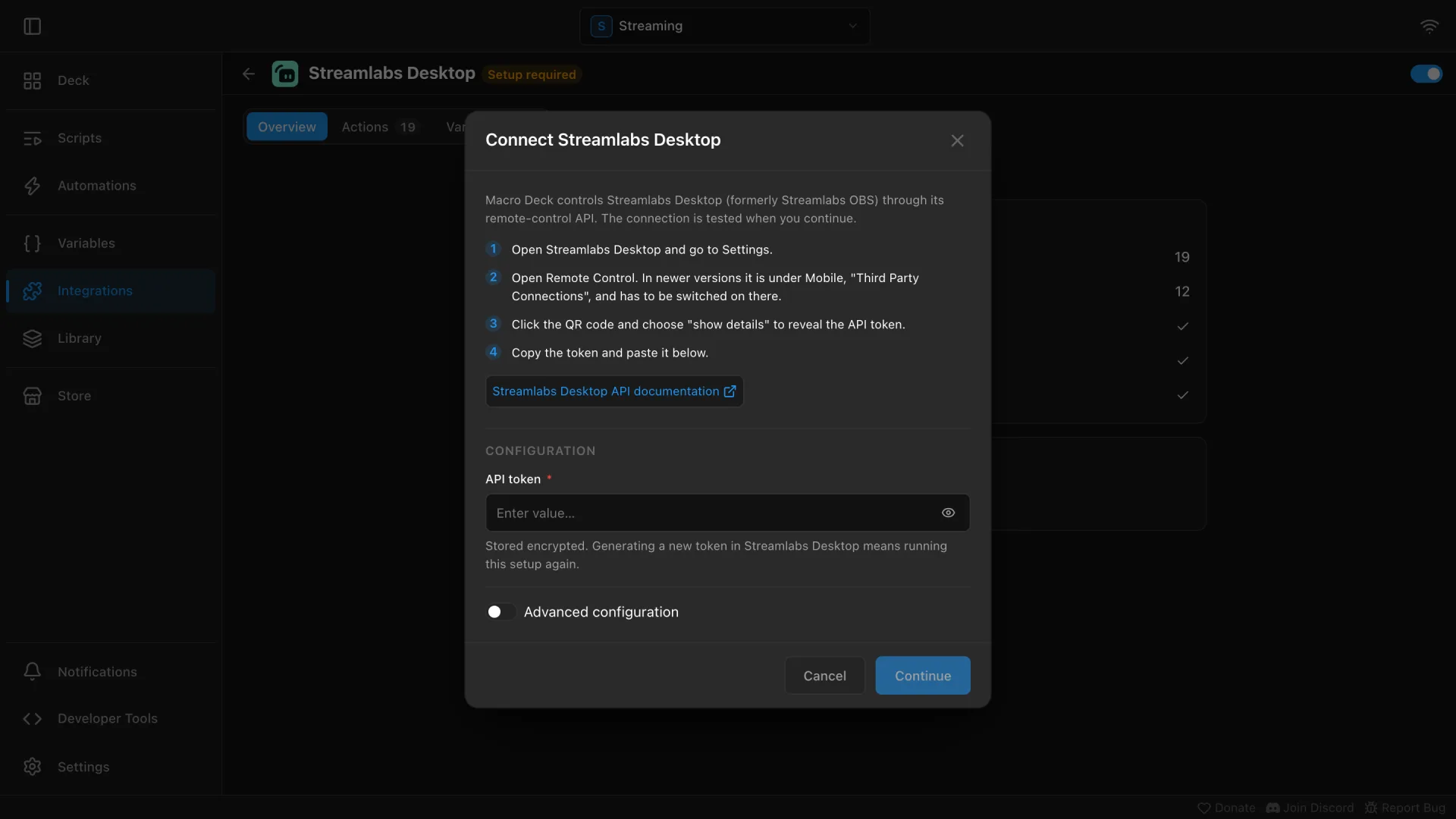Click the Report Bug link
The image size is (1456, 819).
1405,808
